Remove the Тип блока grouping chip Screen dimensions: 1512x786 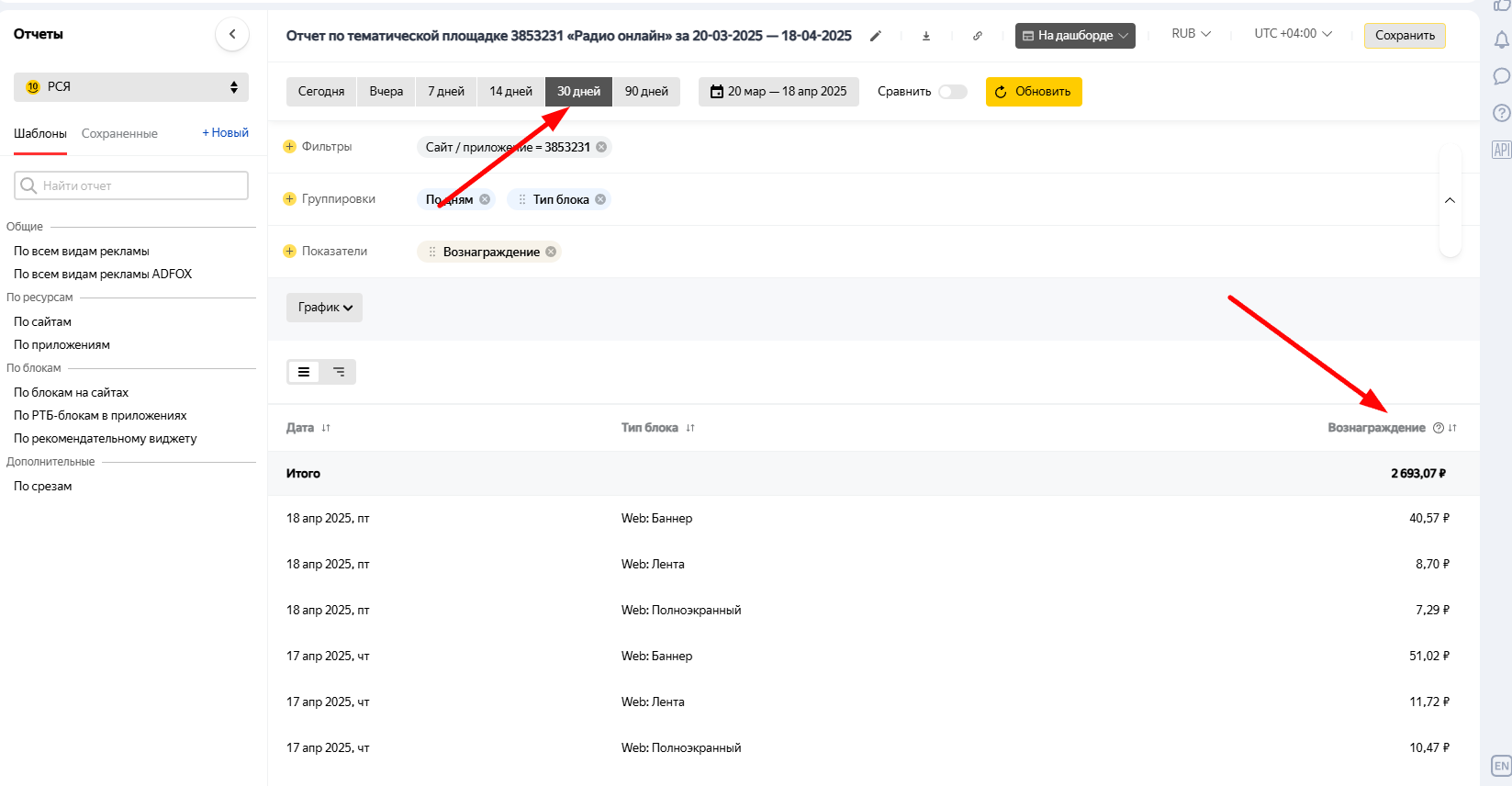[600, 199]
